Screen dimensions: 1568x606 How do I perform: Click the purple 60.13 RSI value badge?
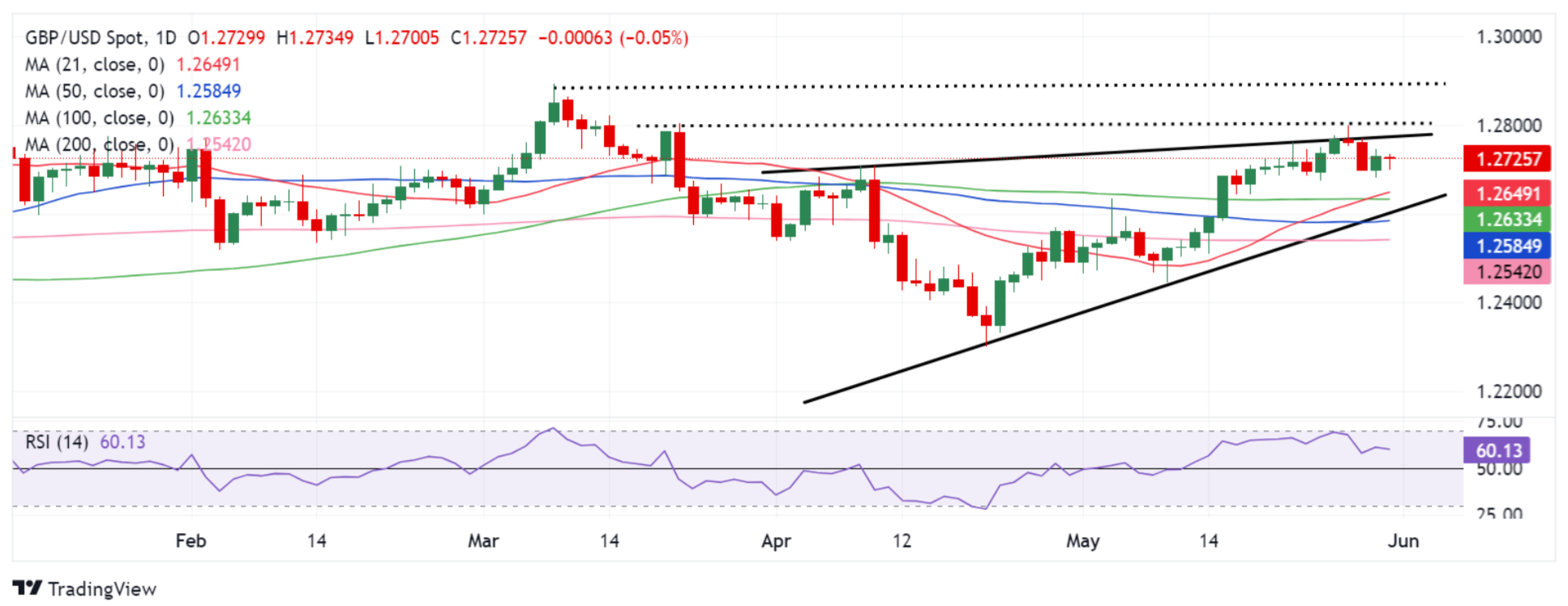point(1498,450)
